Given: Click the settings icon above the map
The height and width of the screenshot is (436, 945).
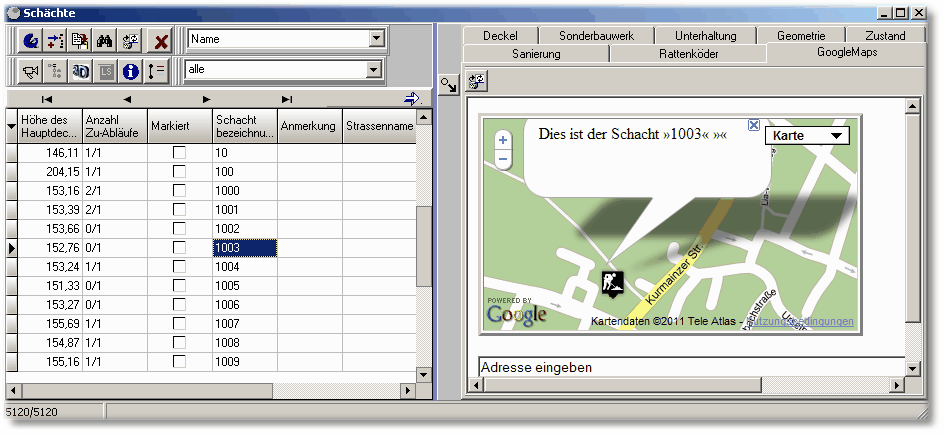Looking at the screenshot, I should pos(477,81).
